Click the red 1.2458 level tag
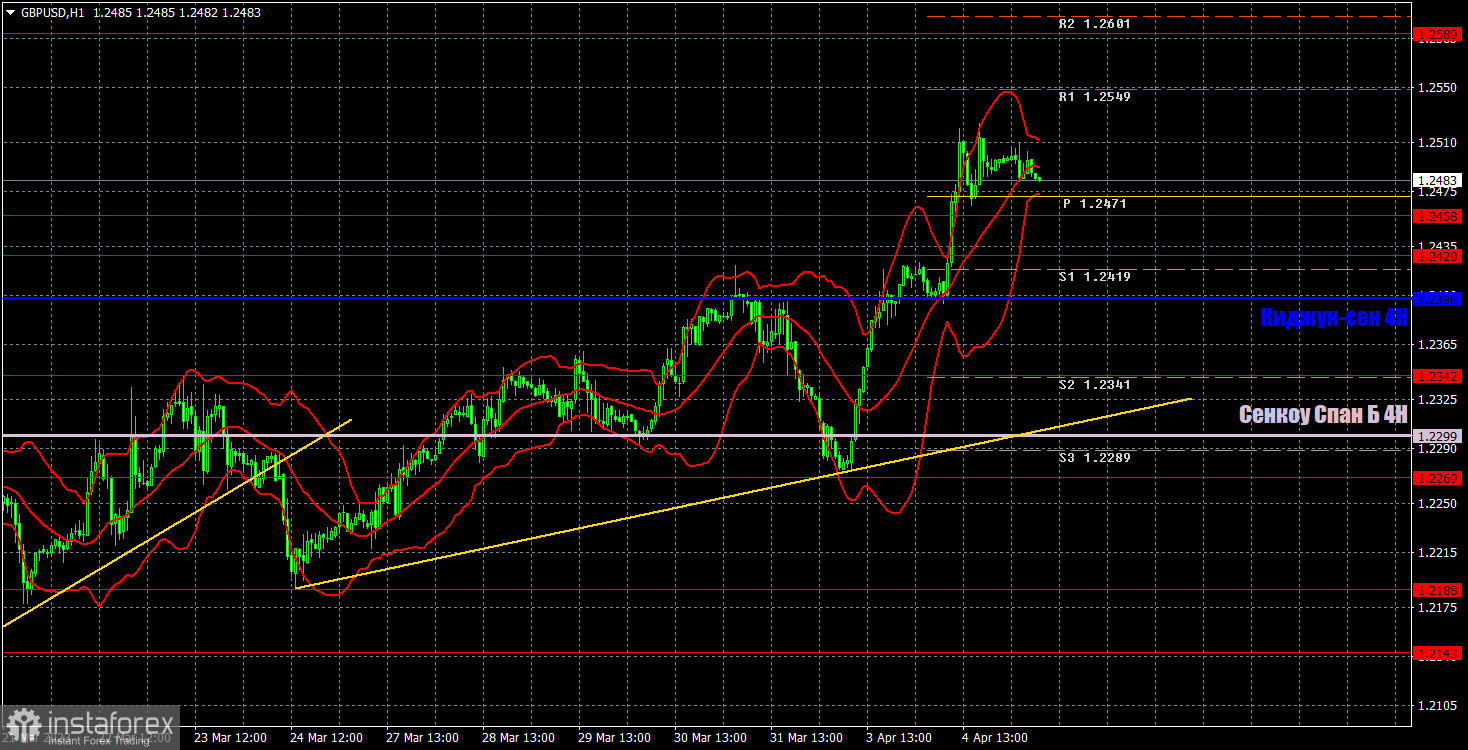 [x=1439, y=216]
